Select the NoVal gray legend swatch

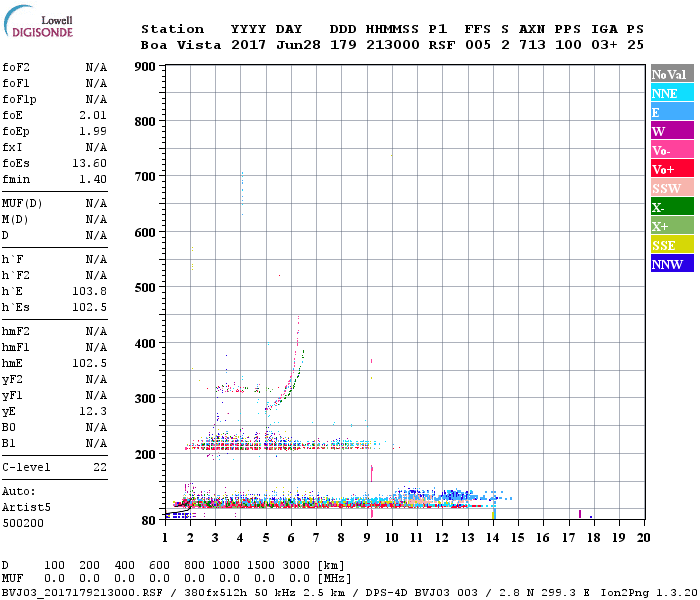672,74
